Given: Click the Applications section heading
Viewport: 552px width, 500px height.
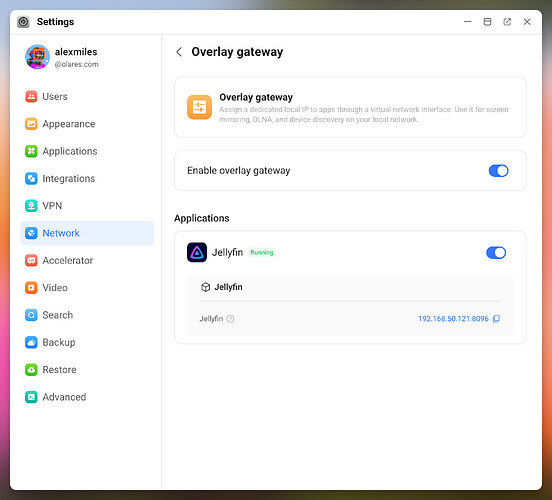Looking at the screenshot, I should pos(202,218).
